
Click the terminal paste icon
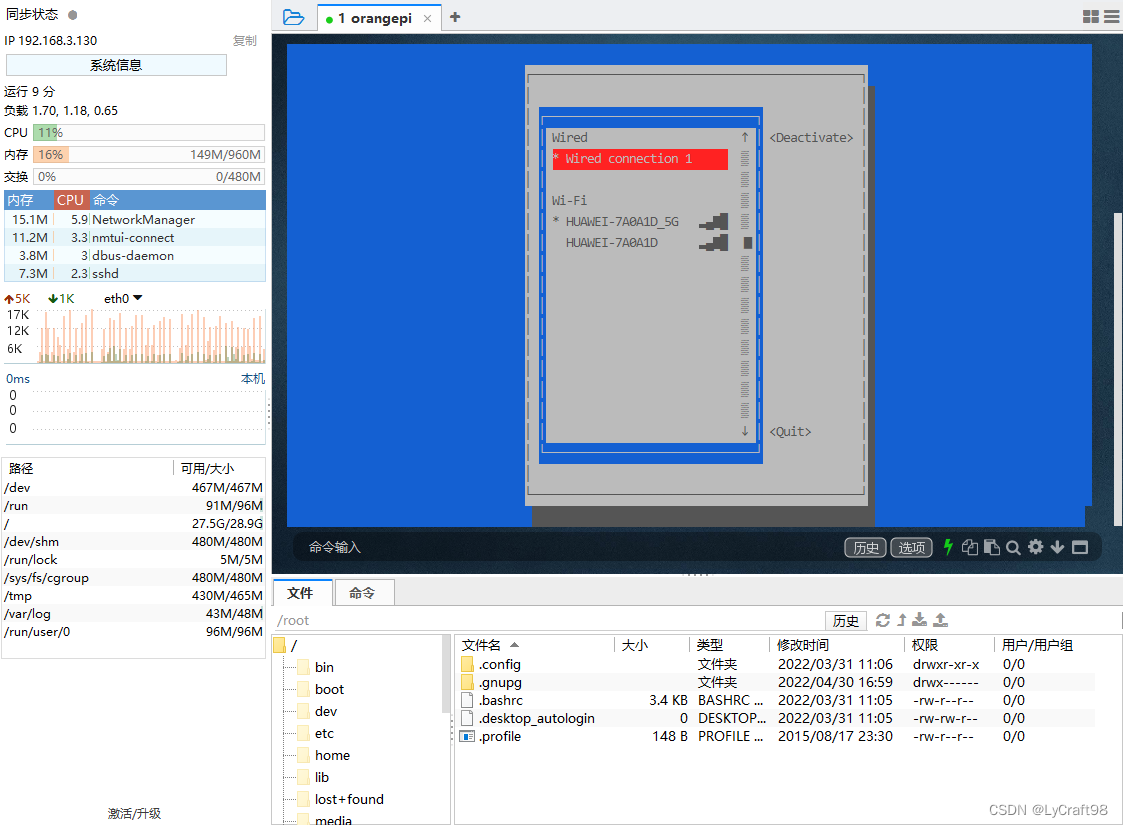992,547
